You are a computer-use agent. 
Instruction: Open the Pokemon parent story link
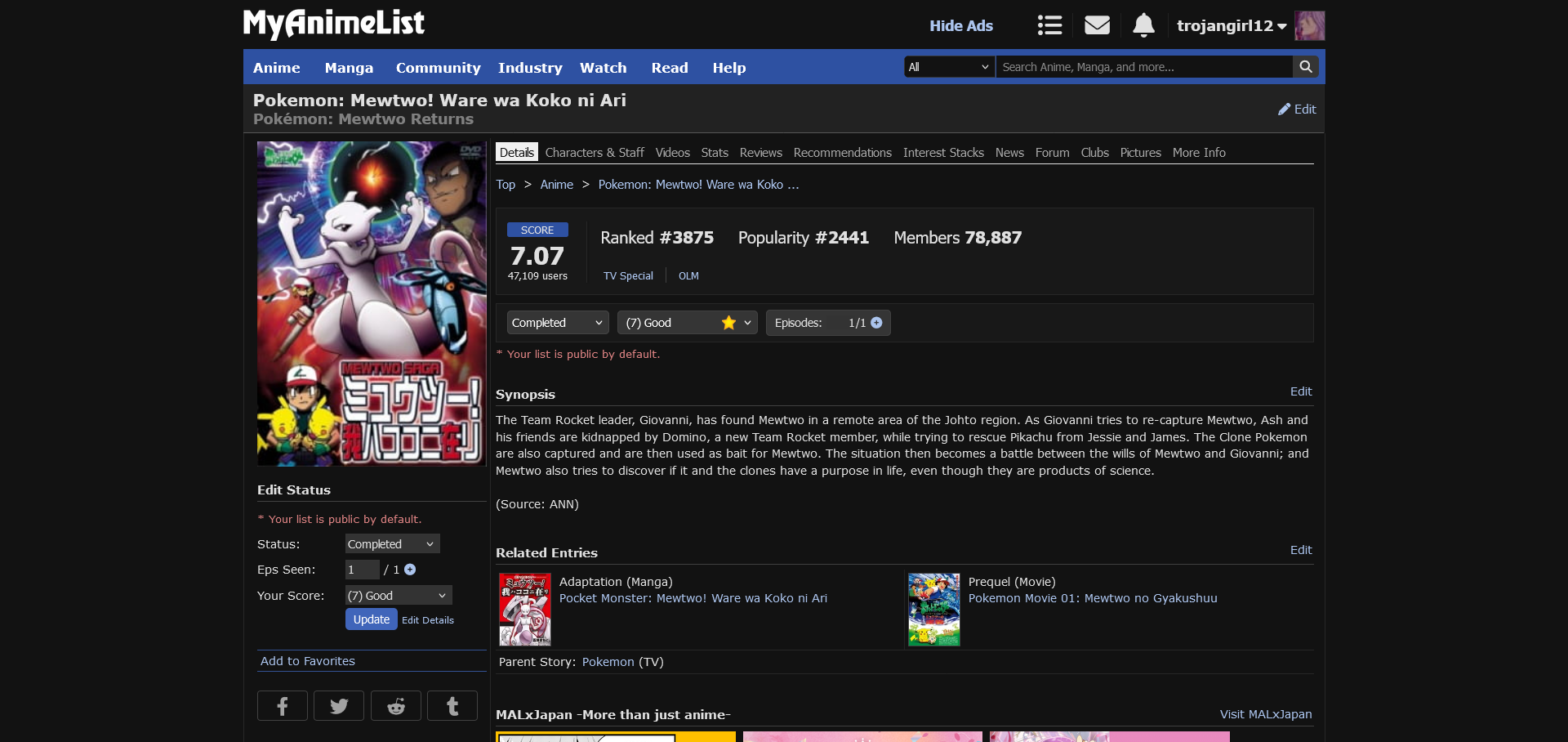point(608,662)
